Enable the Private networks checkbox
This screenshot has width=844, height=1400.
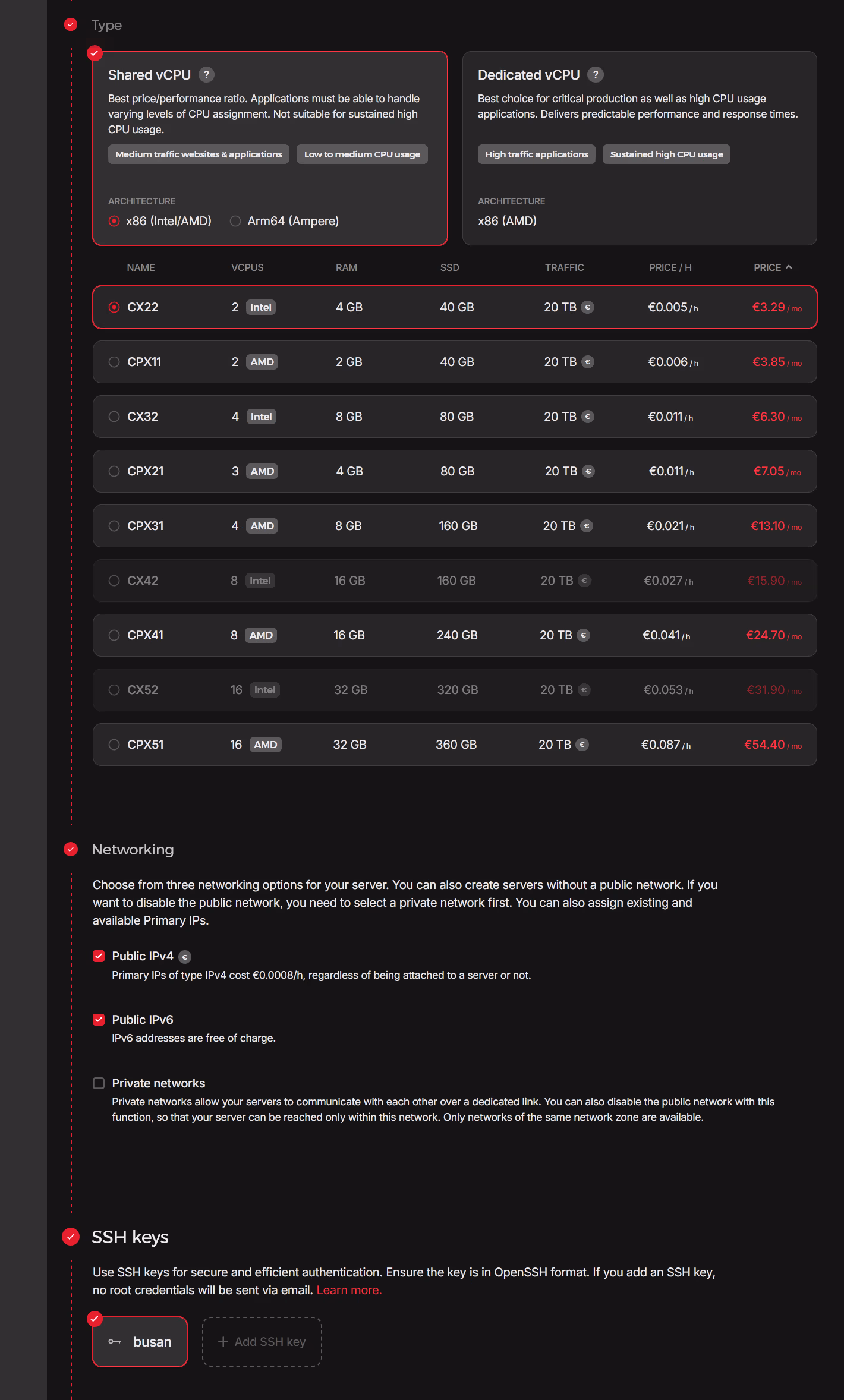tap(99, 1083)
